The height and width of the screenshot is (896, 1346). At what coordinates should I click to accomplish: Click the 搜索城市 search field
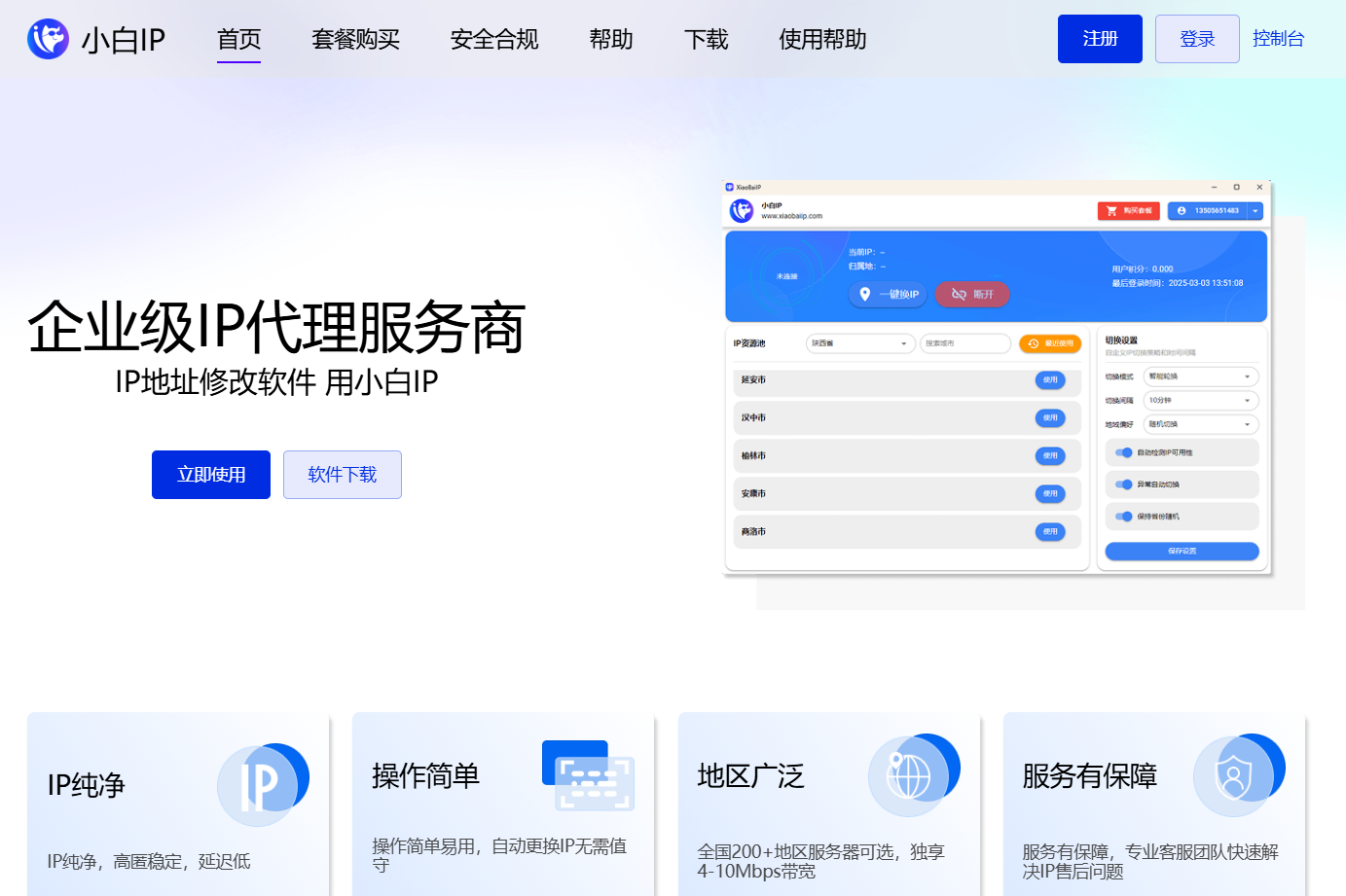[x=965, y=343]
